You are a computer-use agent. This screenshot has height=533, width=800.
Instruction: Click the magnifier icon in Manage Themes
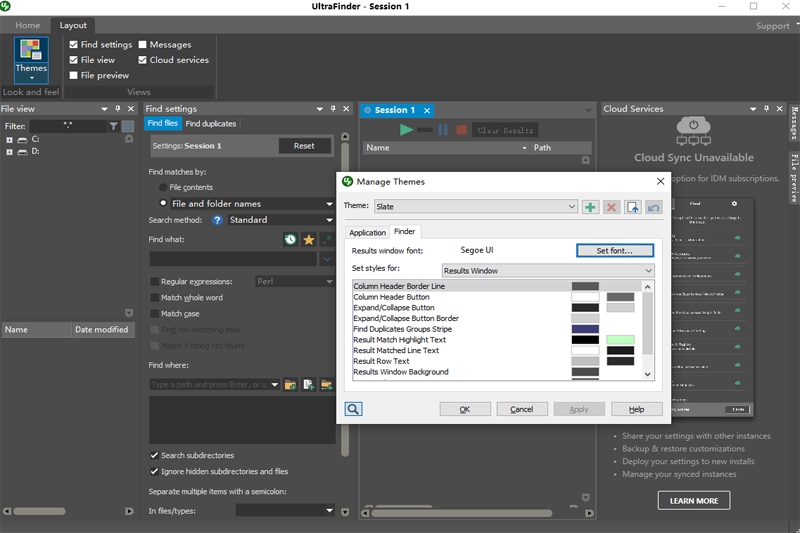[x=354, y=409]
